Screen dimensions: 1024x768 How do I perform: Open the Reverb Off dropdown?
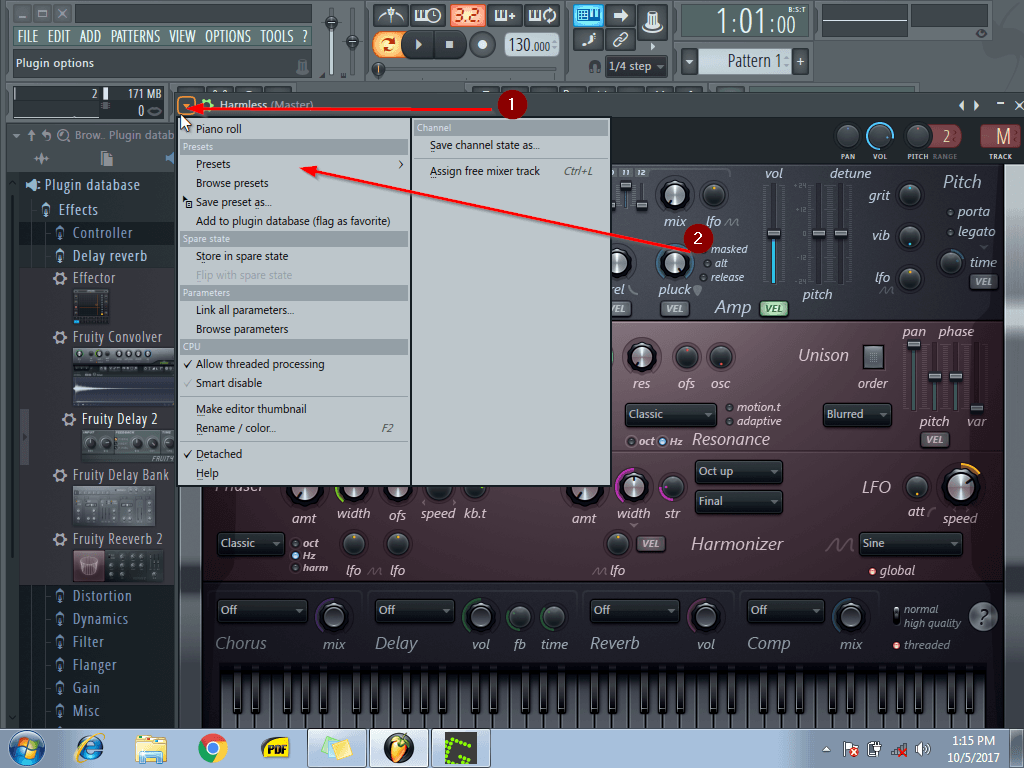click(634, 610)
